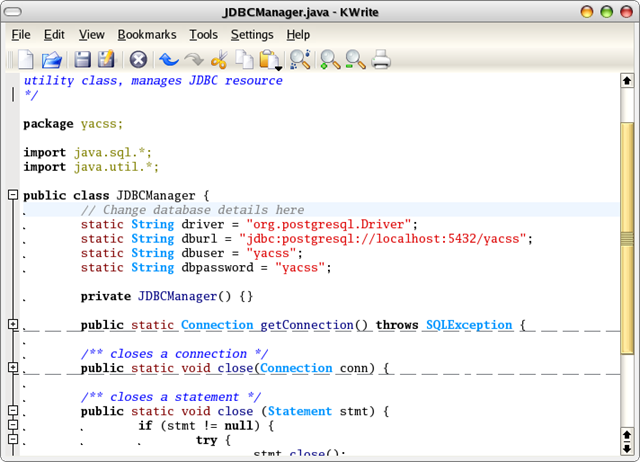640x462 pixels.
Task: Cut selection with the scissors icon
Action: [x=219, y=61]
